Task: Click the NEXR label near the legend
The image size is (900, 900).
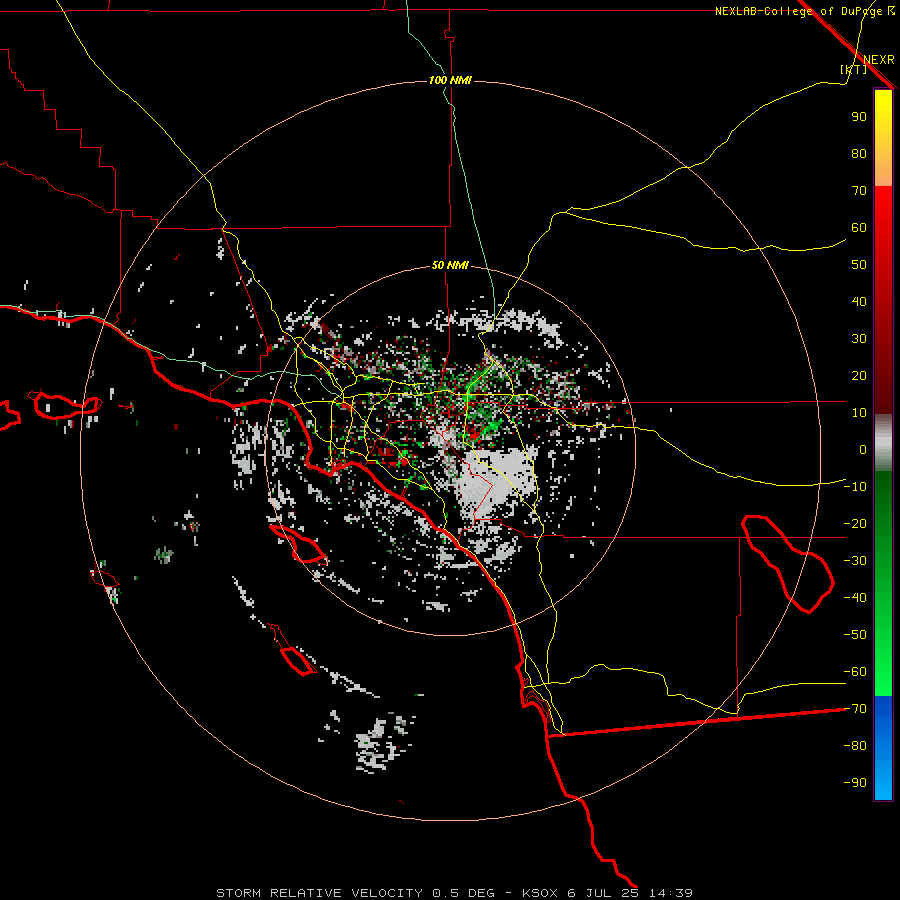Action: coord(879,60)
